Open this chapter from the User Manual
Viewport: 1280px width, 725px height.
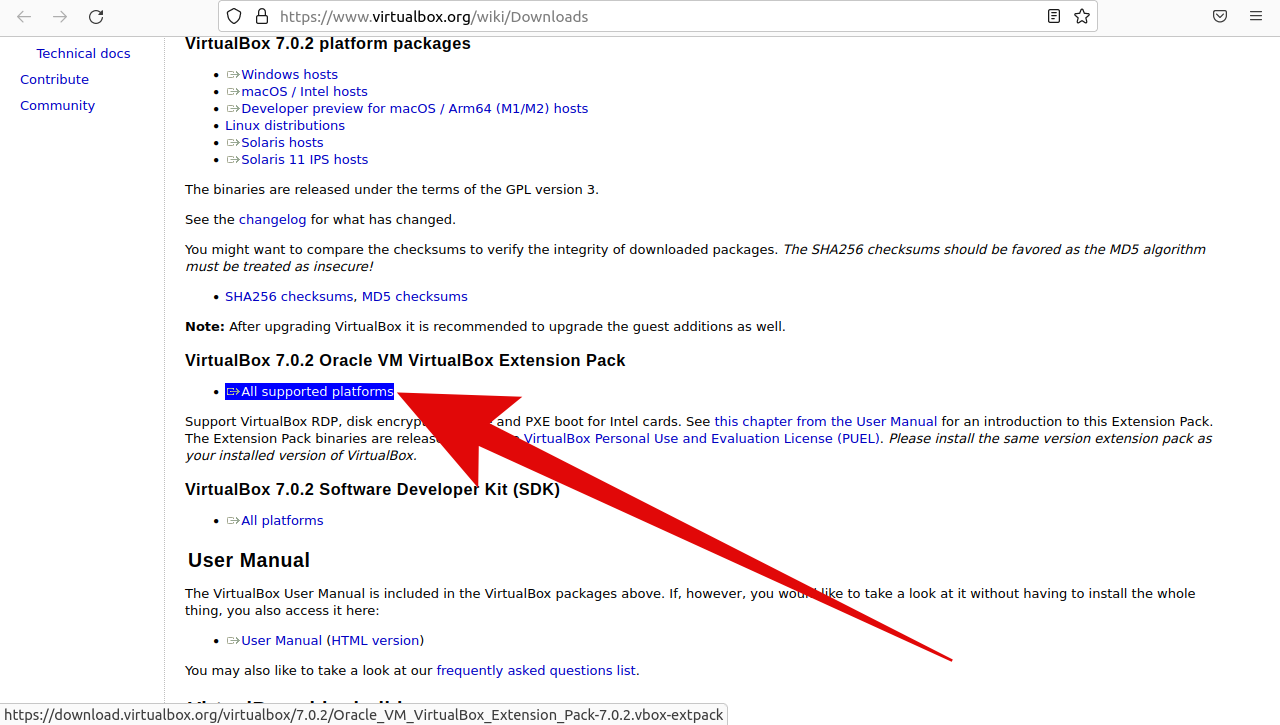click(826, 421)
